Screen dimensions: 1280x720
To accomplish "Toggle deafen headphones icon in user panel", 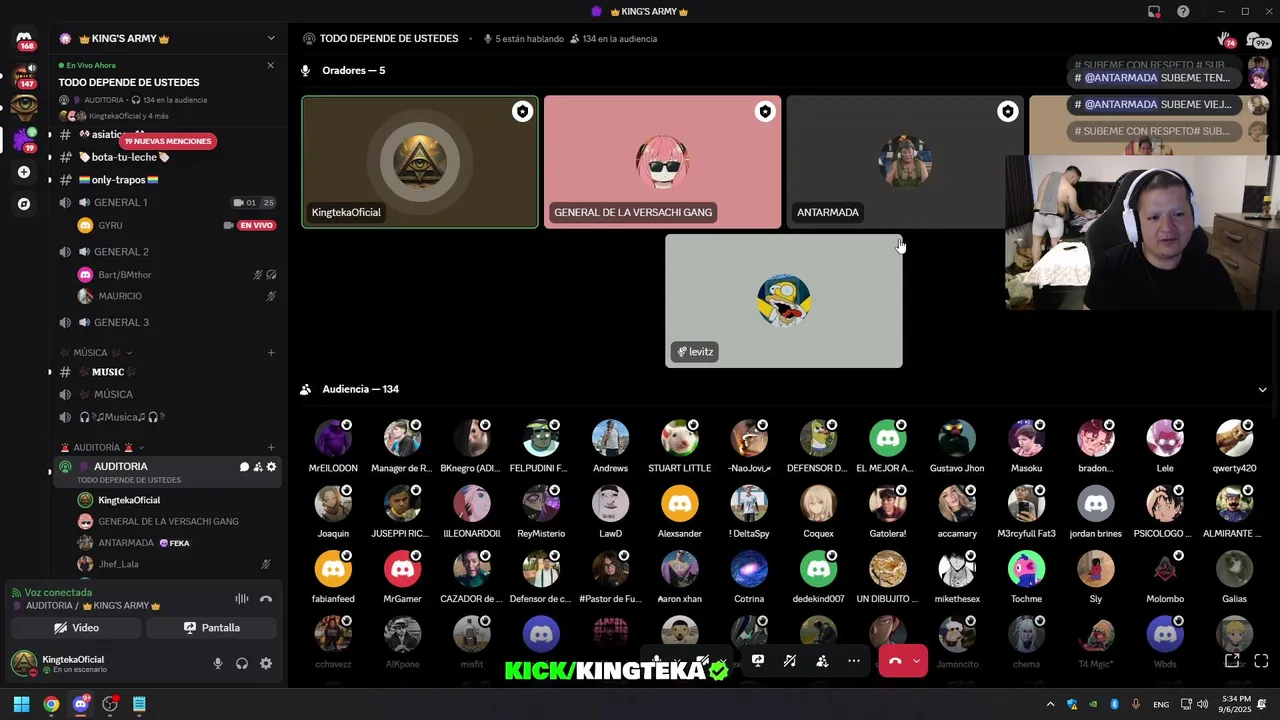I will 242,663.
